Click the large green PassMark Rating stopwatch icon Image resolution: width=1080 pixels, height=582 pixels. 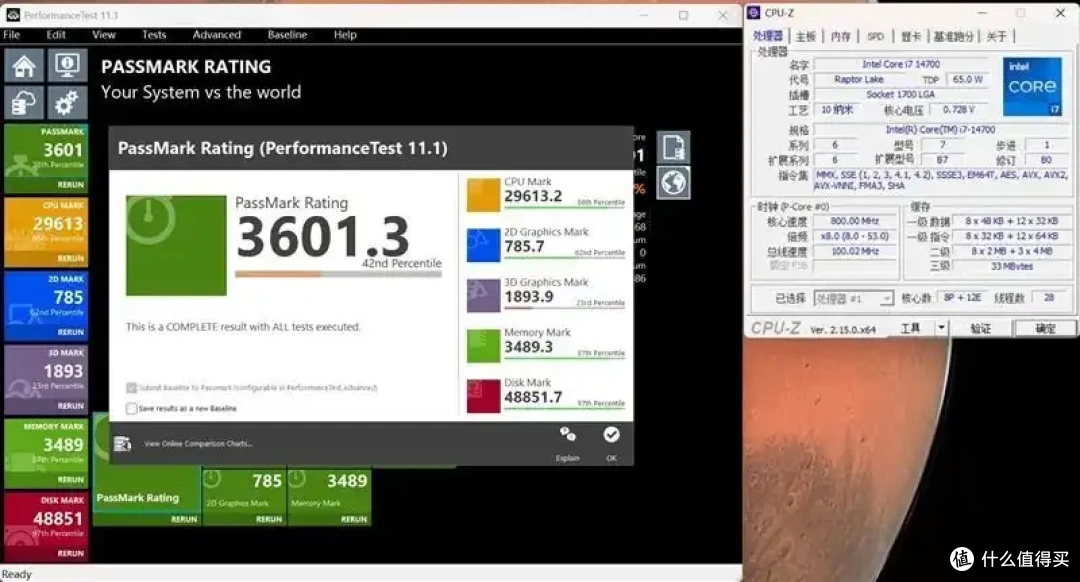click(176, 245)
